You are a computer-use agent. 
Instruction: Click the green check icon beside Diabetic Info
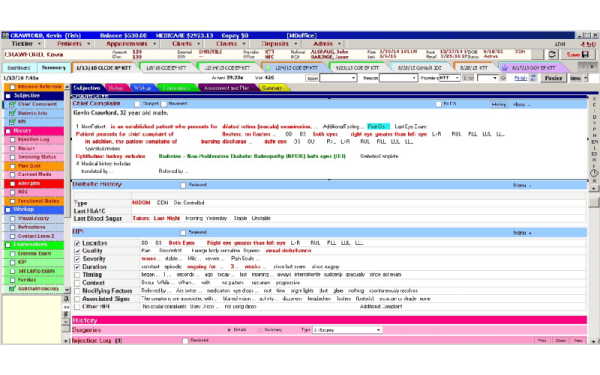pos(12,113)
